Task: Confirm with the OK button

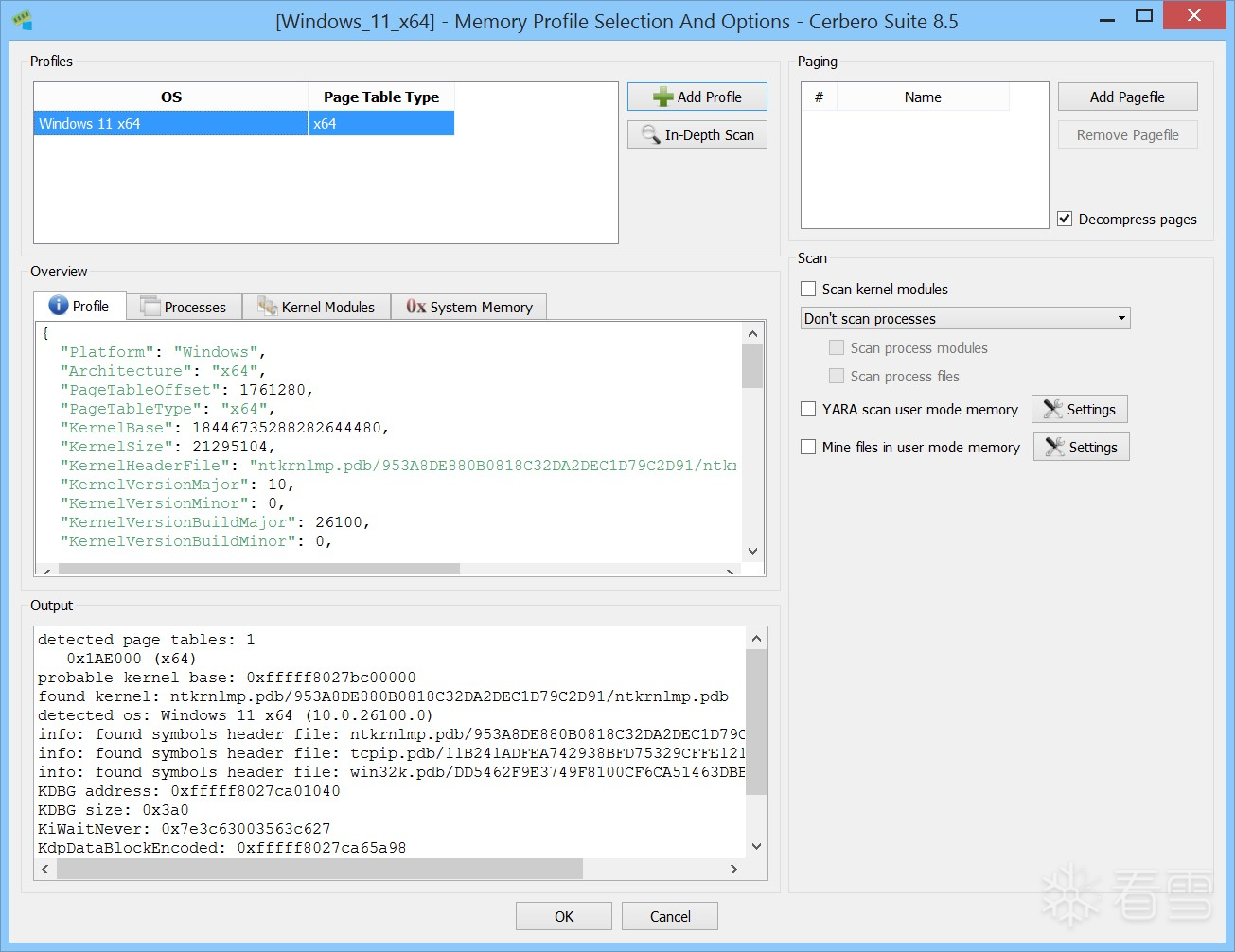Action: [564, 916]
